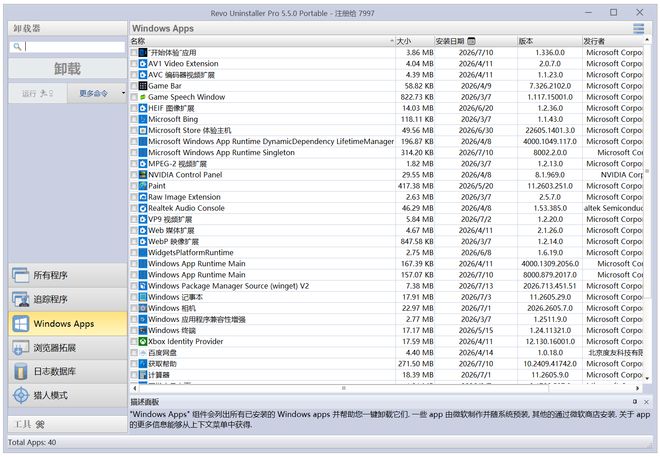Close the 描述面板 panel
660x457 pixels.
click(647, 402)
